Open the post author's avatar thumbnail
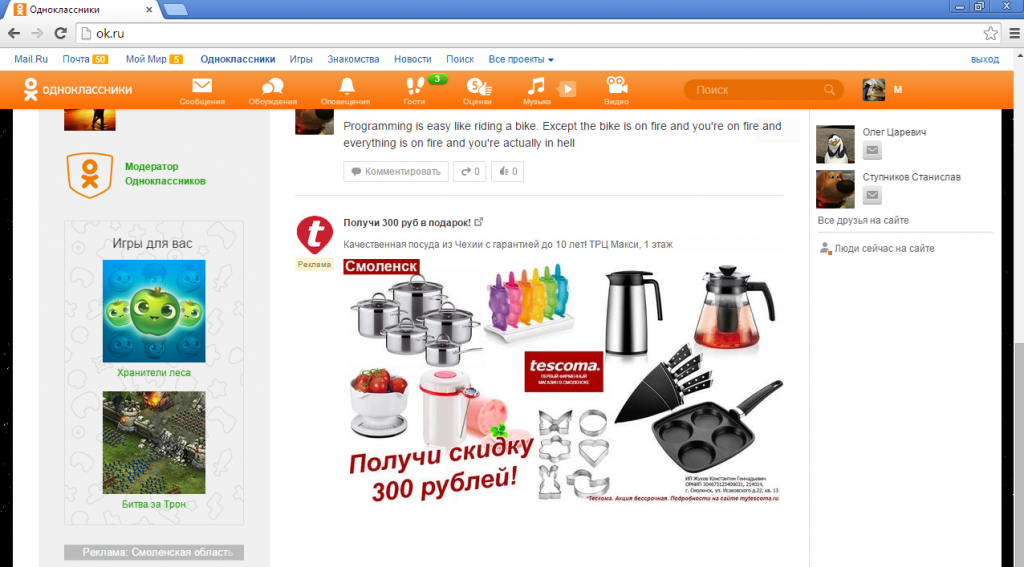Image resolution: width=1024 pixels, height=567 pixels. pyautogui.click(x=314, y=122)
